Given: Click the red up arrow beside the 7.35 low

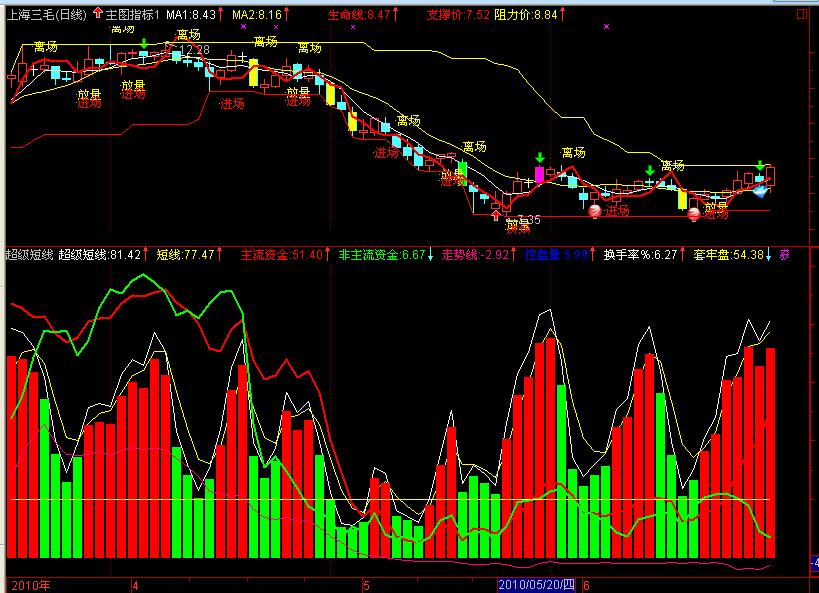Looking at the screenshot, I should tap(496, 215).
